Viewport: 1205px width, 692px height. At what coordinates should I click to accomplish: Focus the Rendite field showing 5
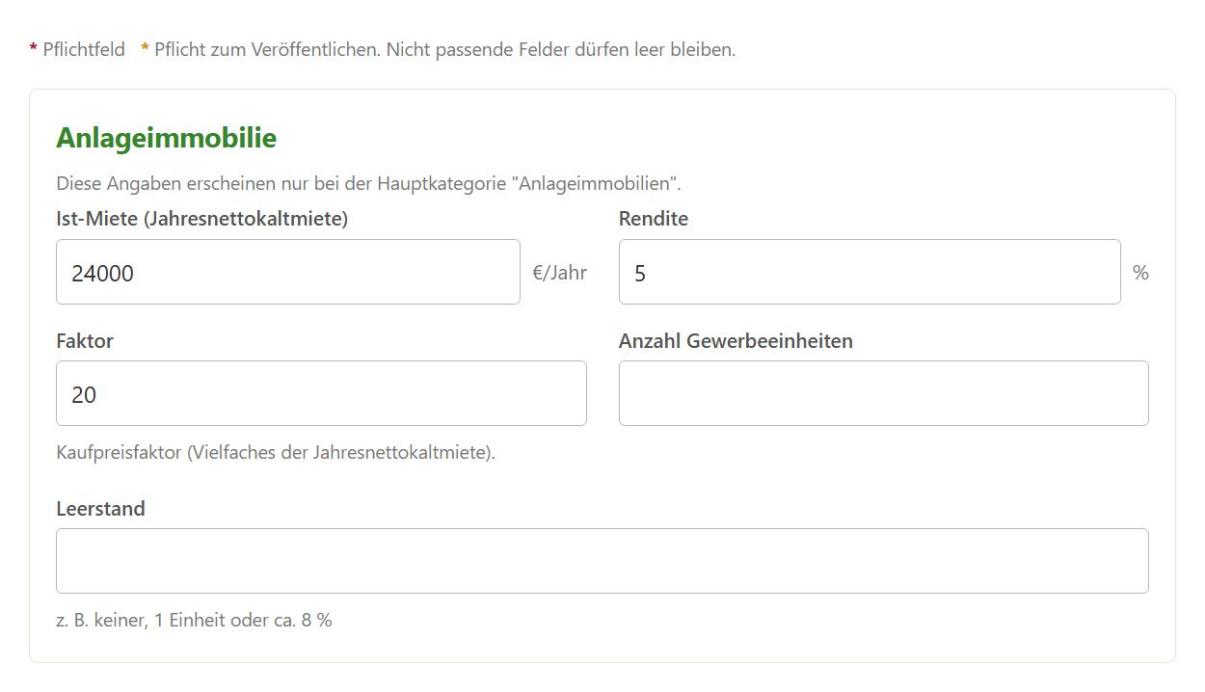[x=870, y=272]
